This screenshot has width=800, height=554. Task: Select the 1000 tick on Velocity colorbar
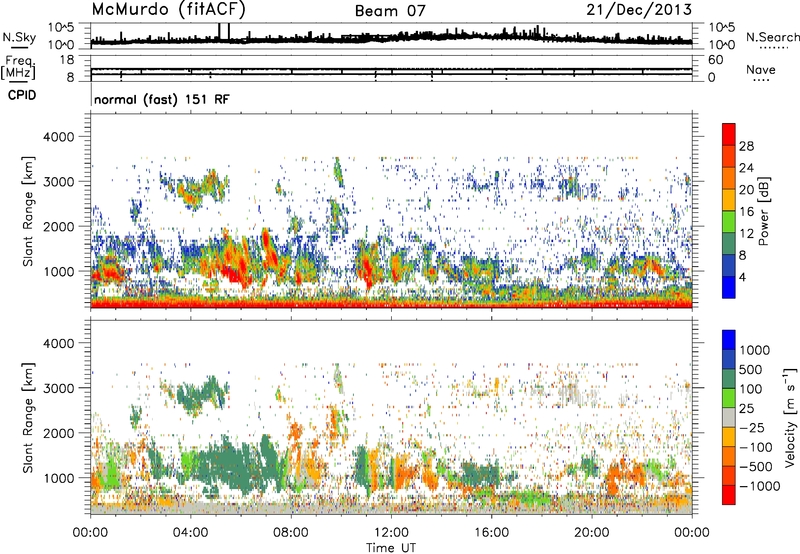pos(755,350)
